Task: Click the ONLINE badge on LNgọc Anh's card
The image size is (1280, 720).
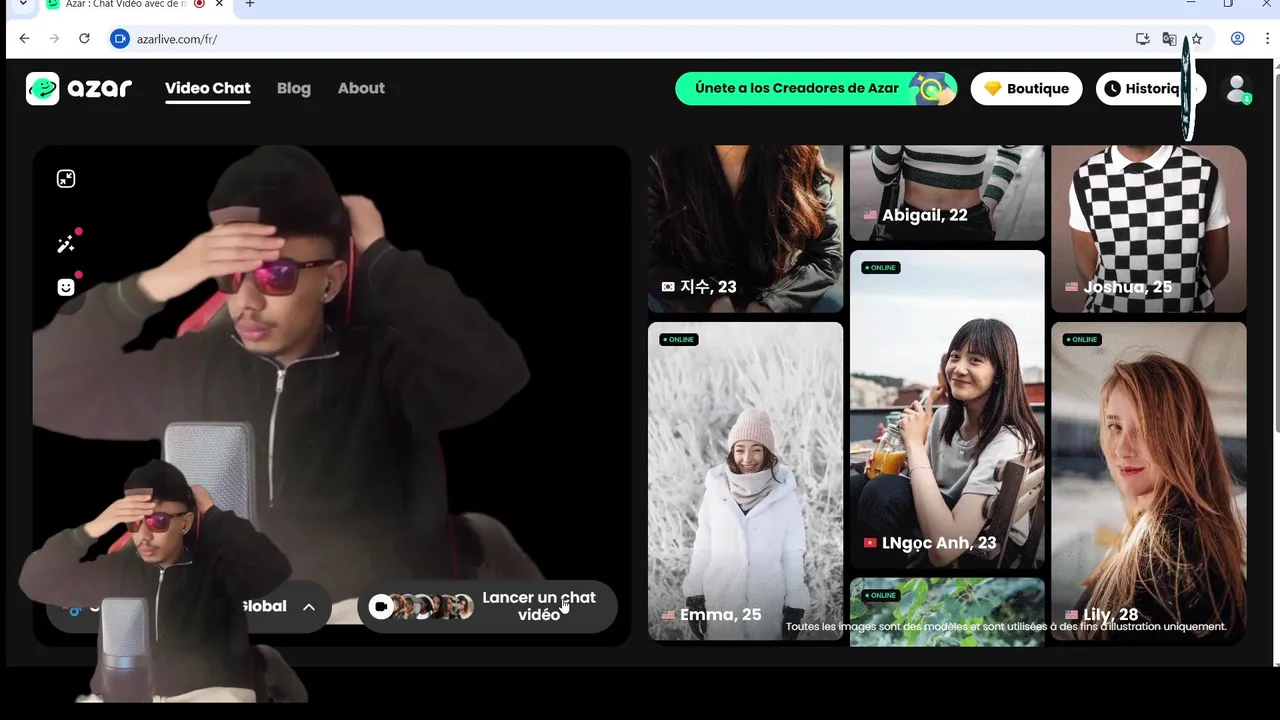Action: [x=881, y=268]
